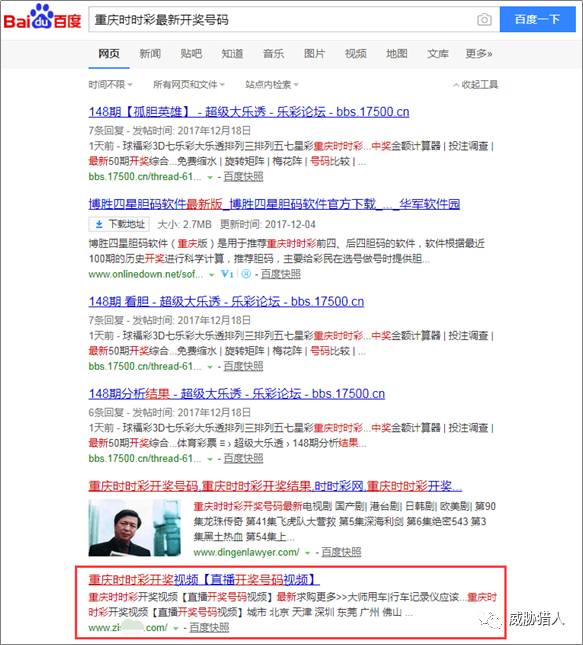Image resolution: width=583 pixels, height=645 pixels.
Task: Click the camera image search icon
Action: tap(484, 19)
